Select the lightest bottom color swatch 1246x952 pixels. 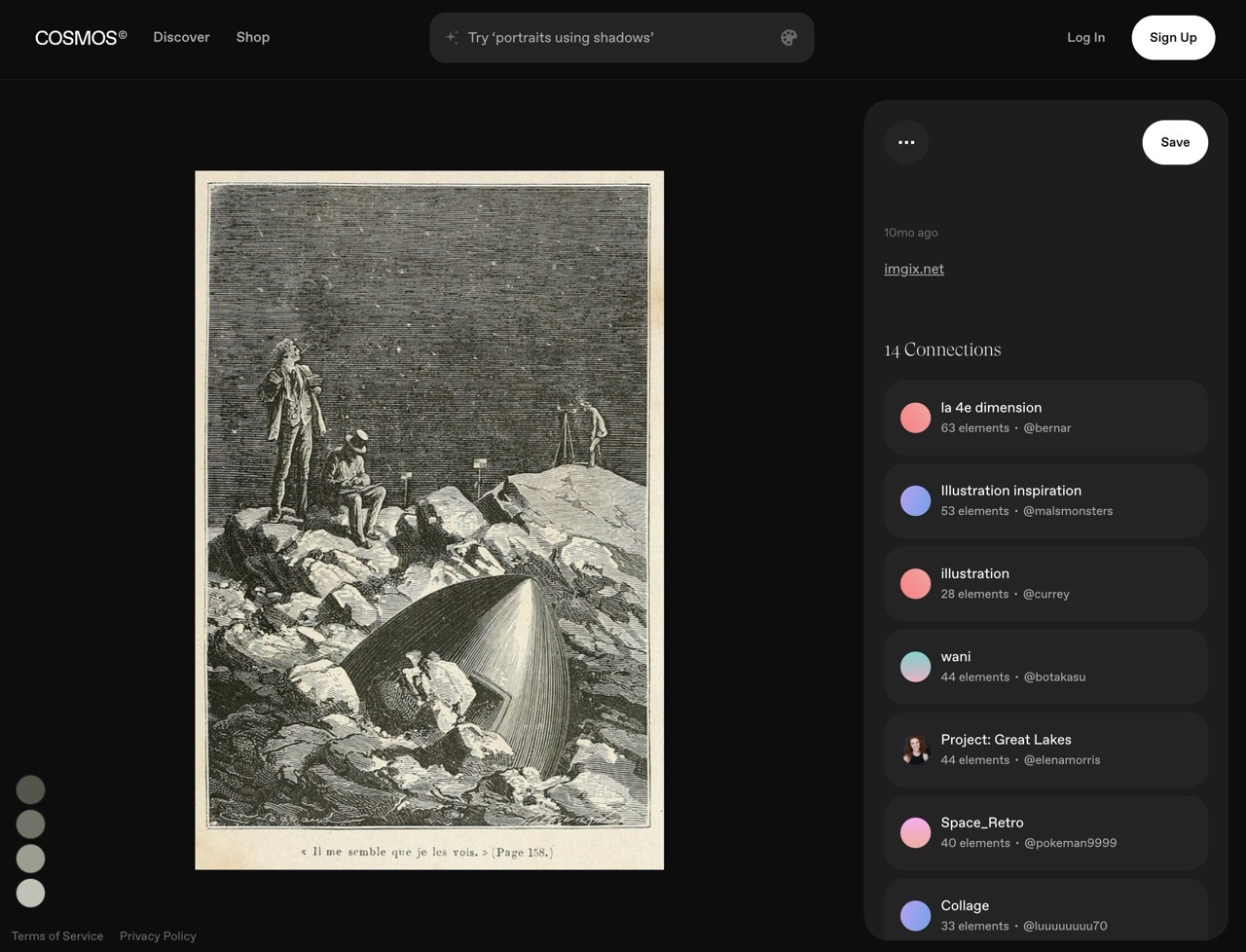[30, 893]
